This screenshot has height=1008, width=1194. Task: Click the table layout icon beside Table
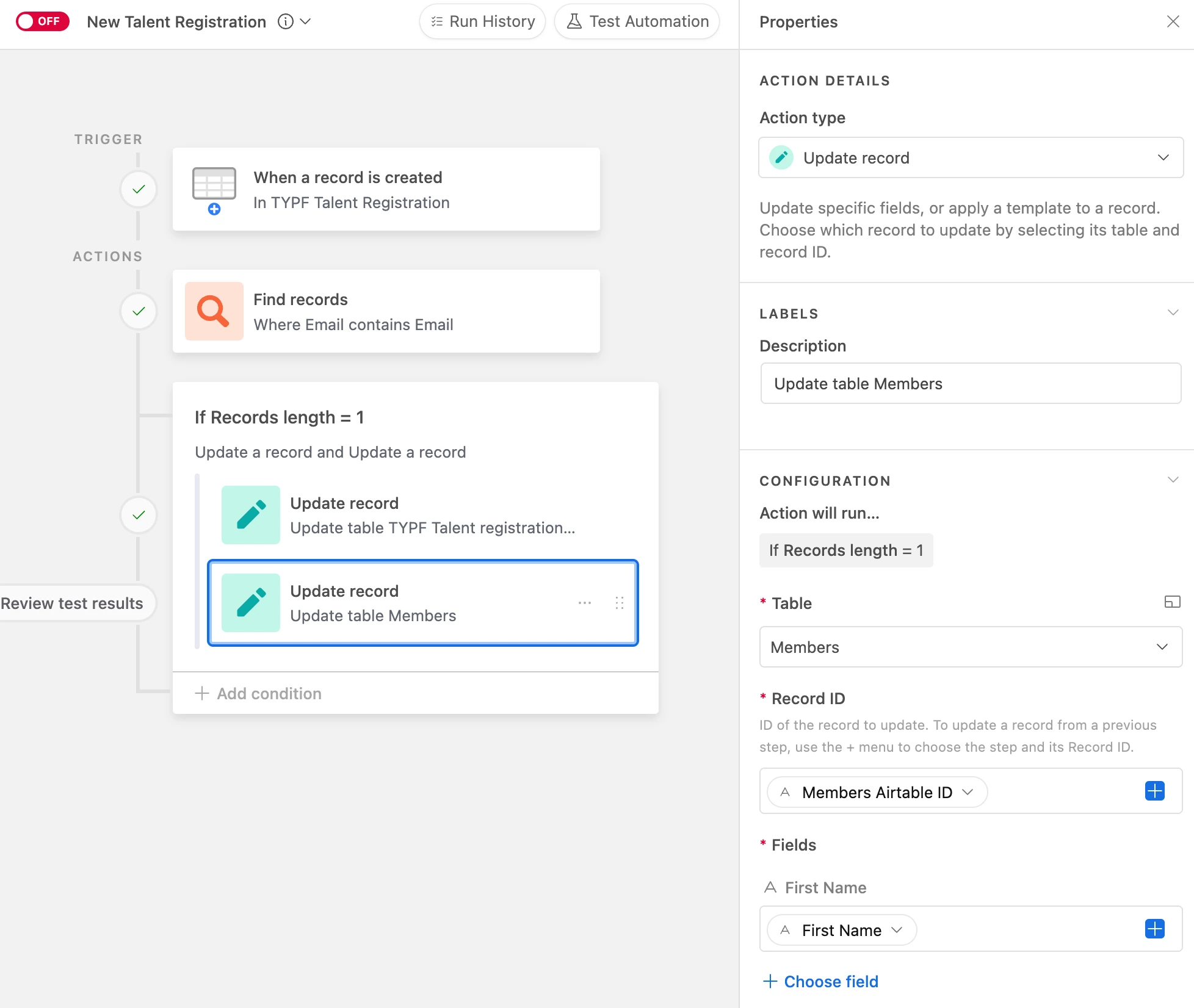click(x=1172, y=602)
